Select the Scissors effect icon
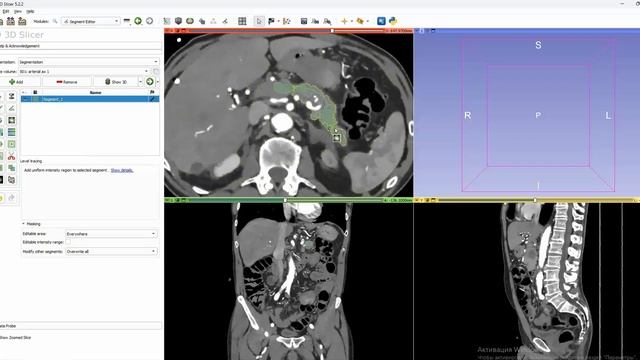Screen dimensions: 640x360 point(11,156)
